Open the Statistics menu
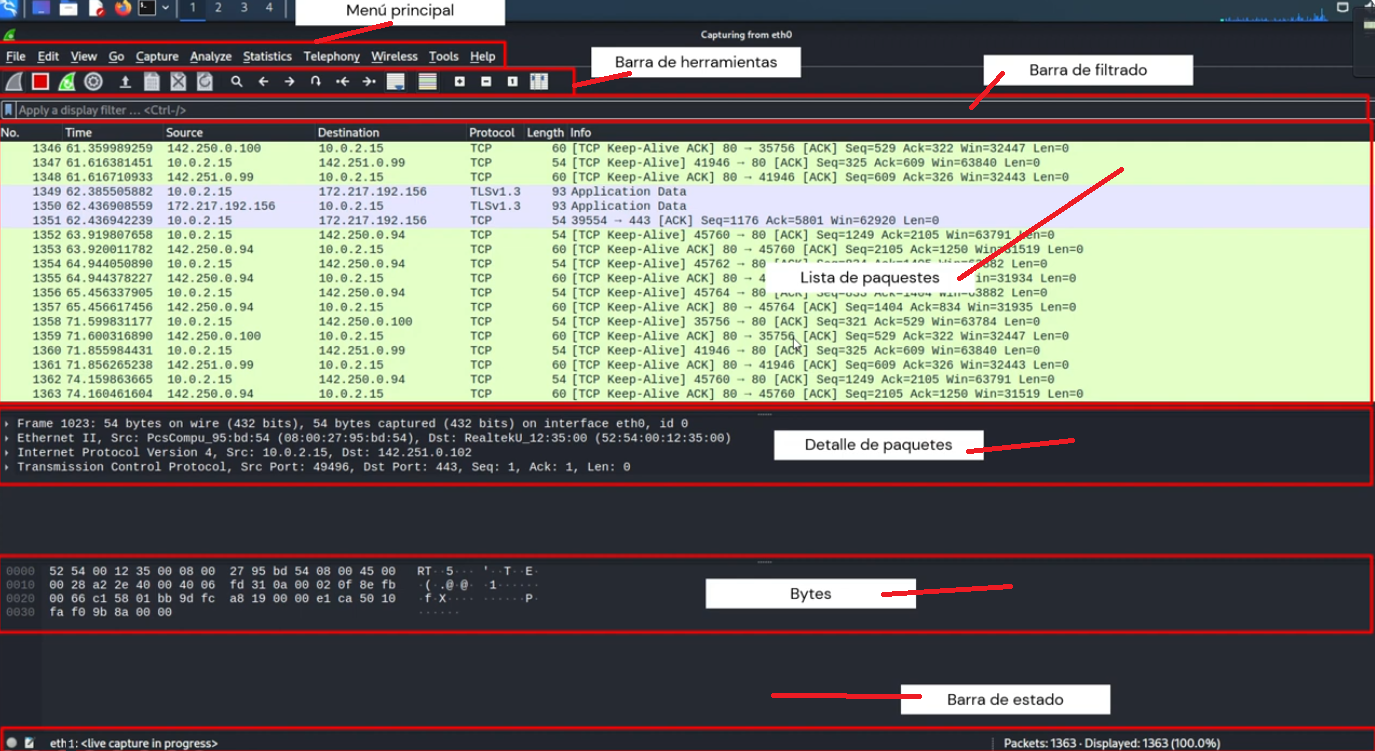1375x751 pixels. click(x=267, y=57)
